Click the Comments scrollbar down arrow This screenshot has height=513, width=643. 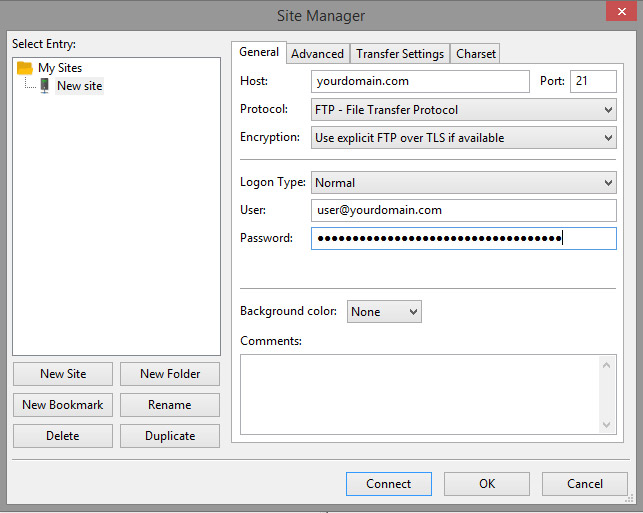608,425
